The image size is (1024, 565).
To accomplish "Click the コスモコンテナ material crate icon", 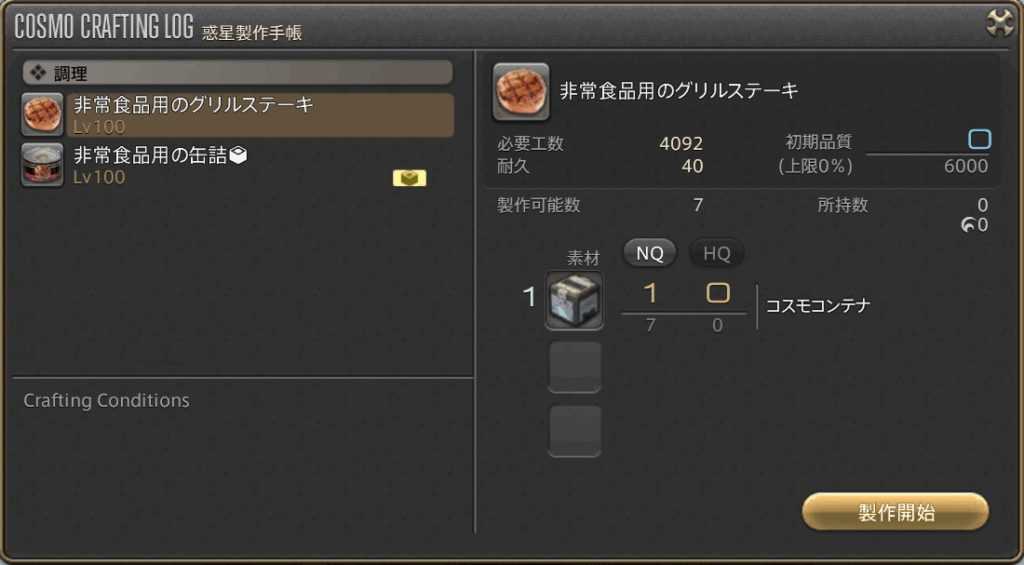I will click(574, 300).
